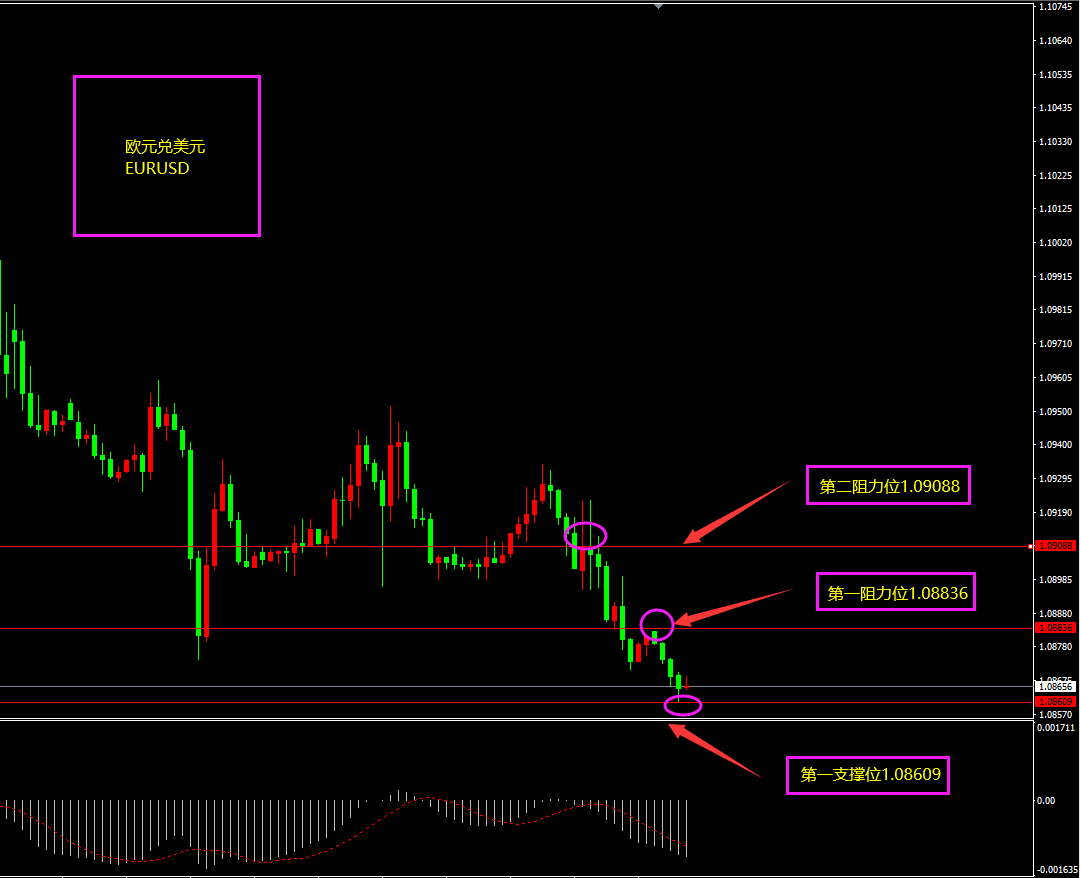Select the 欧元兑美元 EURUSD title box

coord(167,156)
